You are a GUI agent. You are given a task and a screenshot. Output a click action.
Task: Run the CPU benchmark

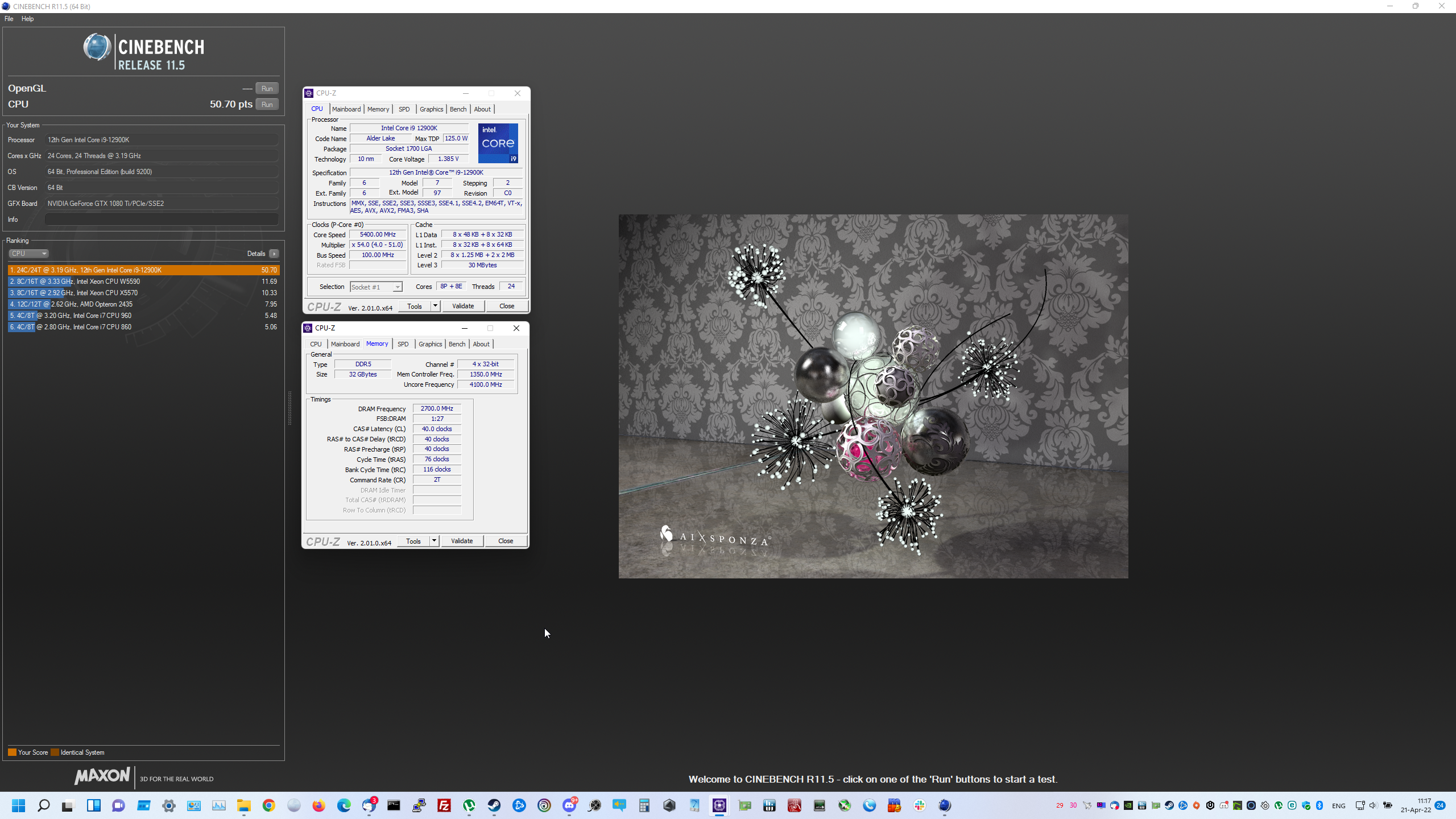click(267, 104)
